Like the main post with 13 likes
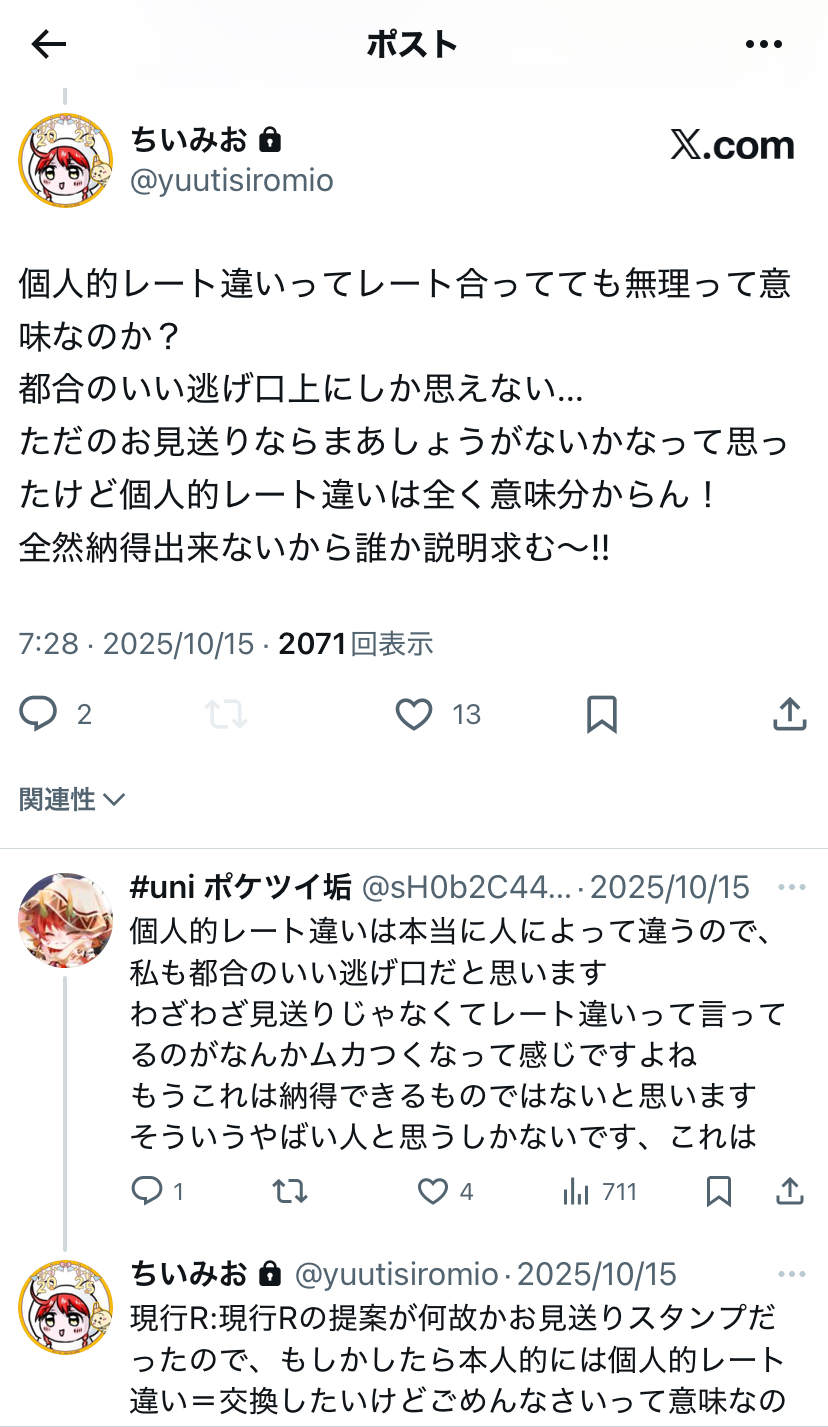 tap(414, 714)
